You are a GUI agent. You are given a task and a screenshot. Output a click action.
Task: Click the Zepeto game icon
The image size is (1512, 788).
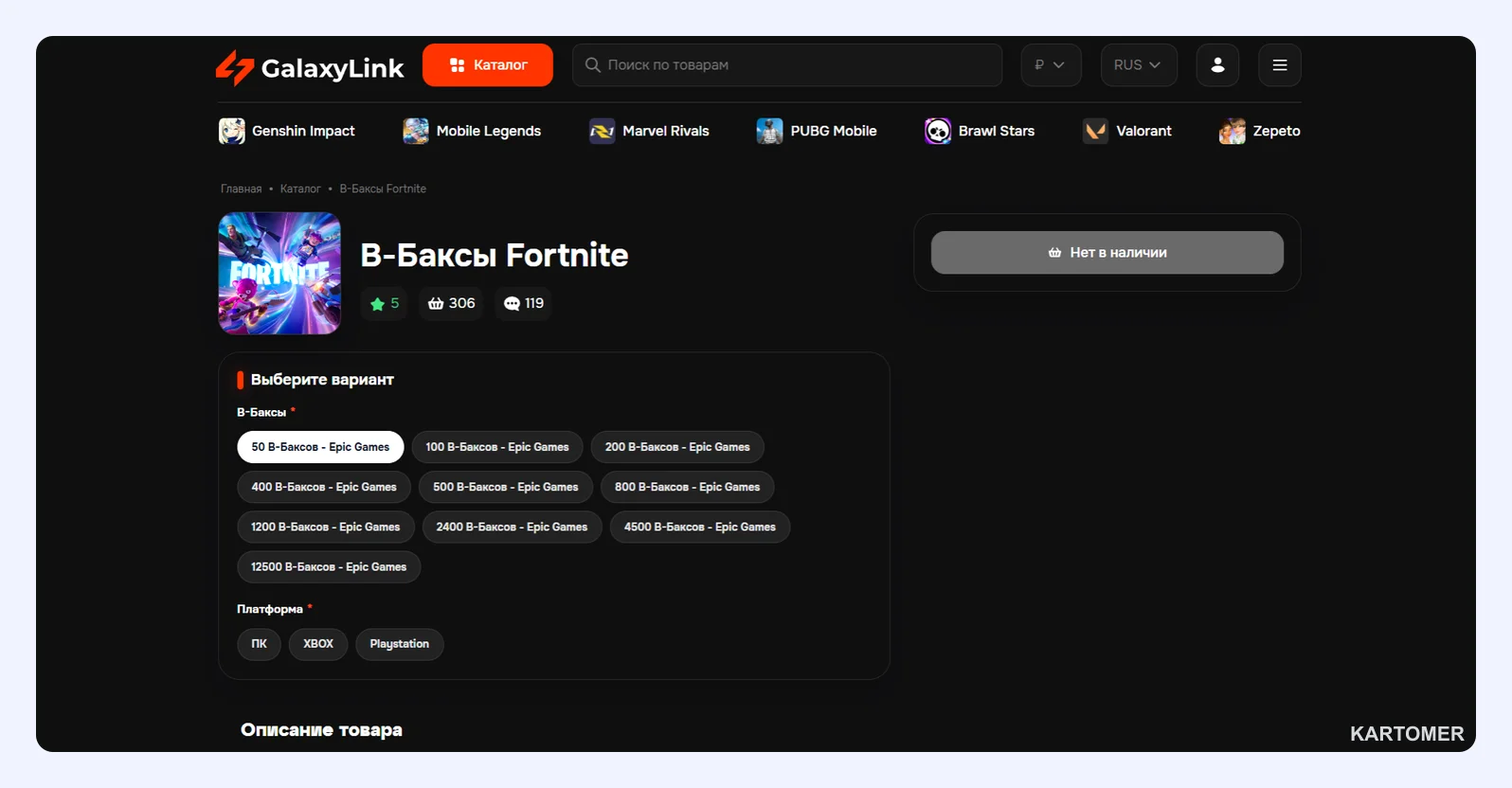click(1233, 131)
